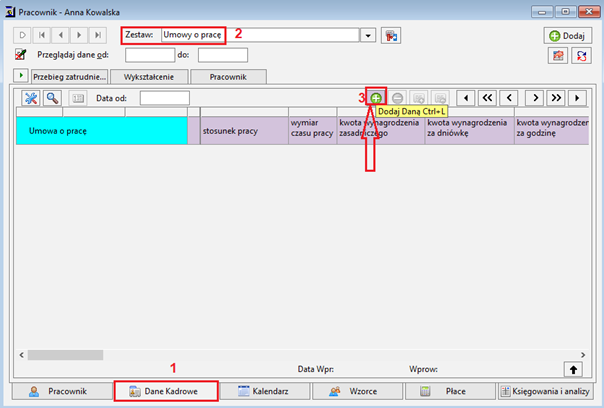Open the Dane Kadrowe tab

[166, 391]
